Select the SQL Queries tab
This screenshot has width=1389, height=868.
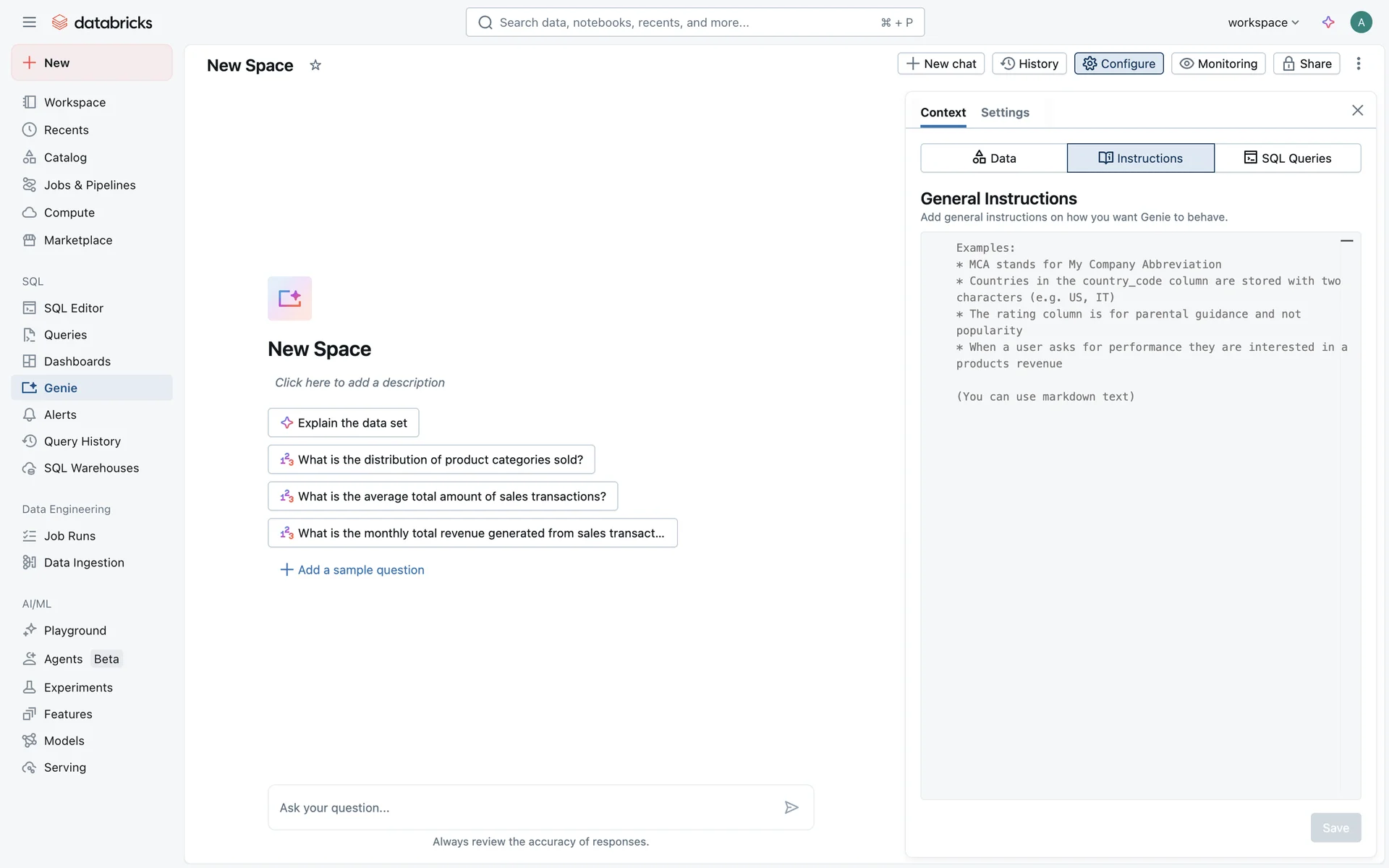point(1288,158)
